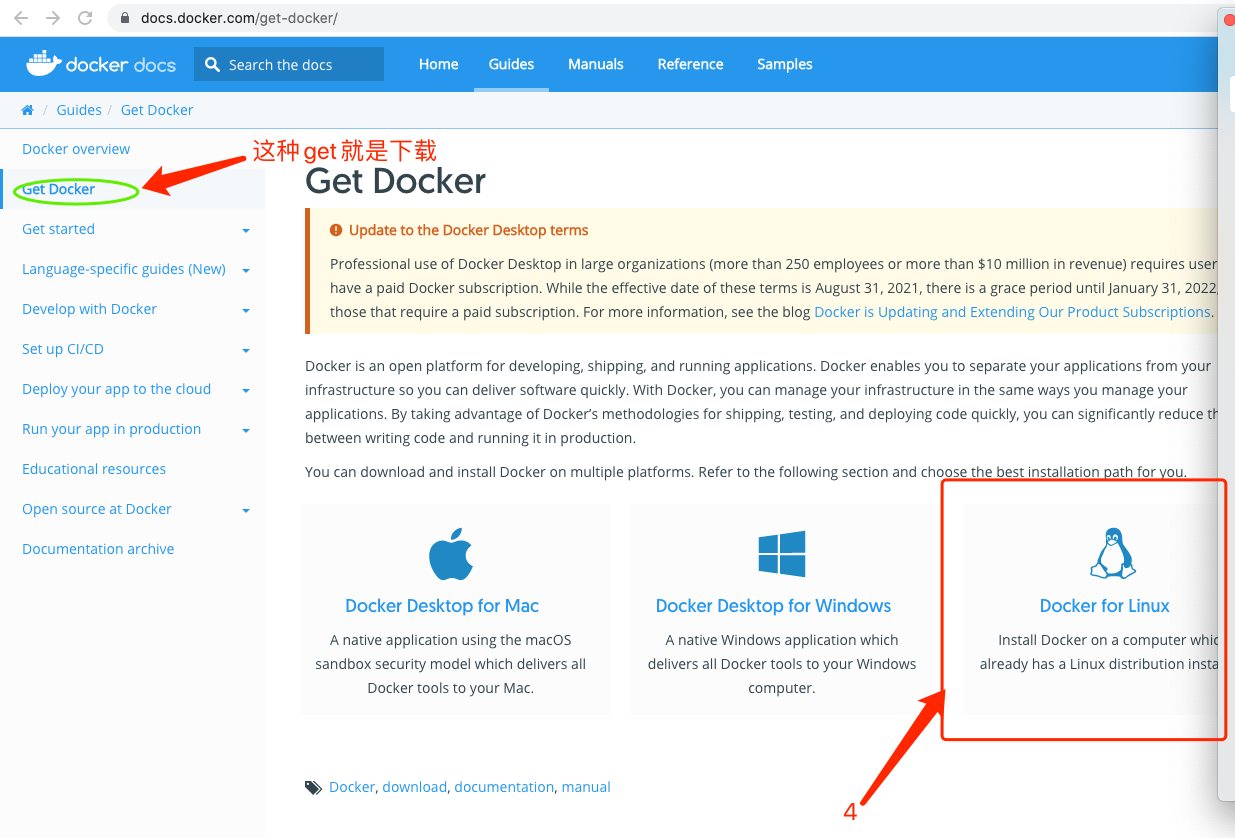Click the Get Docker page heading

(396, 181)
